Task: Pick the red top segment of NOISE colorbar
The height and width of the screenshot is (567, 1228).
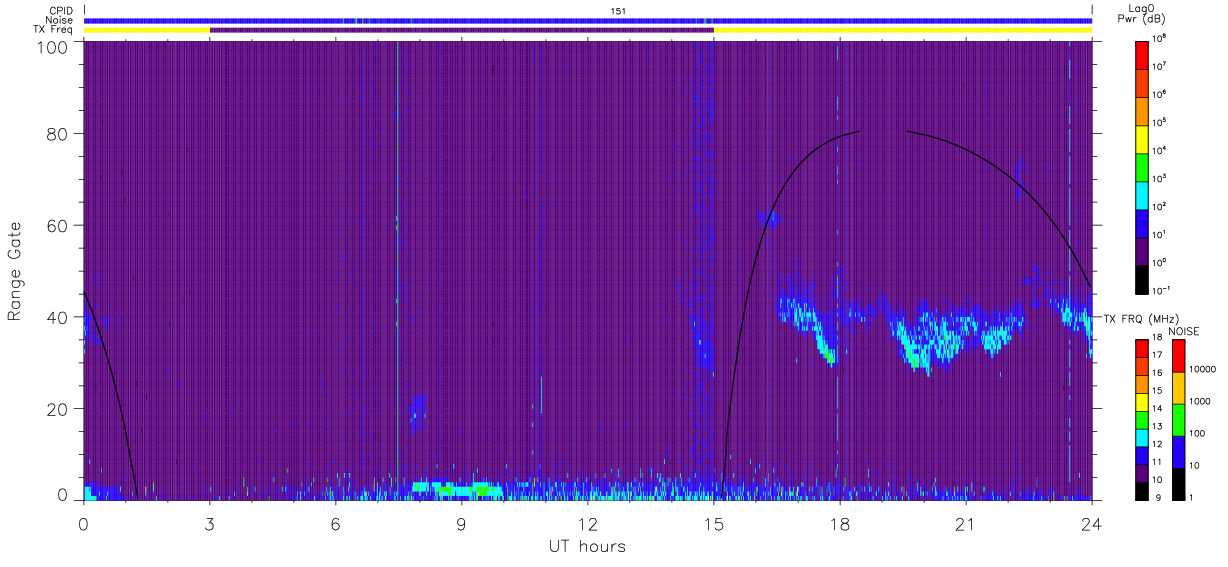Action: point(1178,356)
